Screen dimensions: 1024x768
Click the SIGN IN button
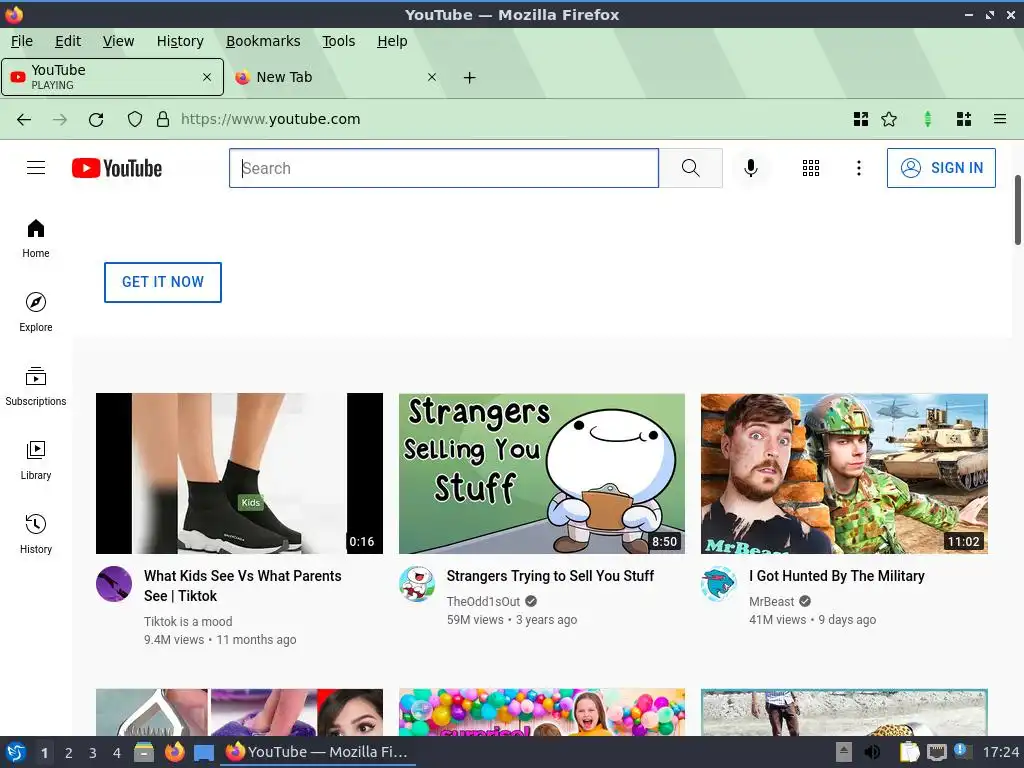point(941,168)
